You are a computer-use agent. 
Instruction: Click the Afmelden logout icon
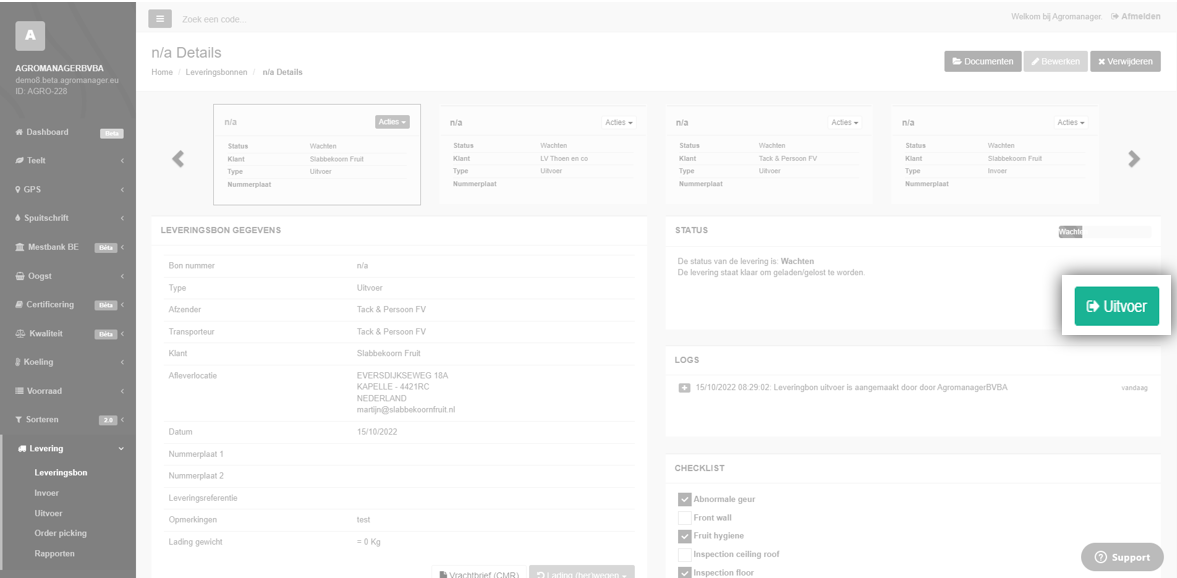point(1115,17)
